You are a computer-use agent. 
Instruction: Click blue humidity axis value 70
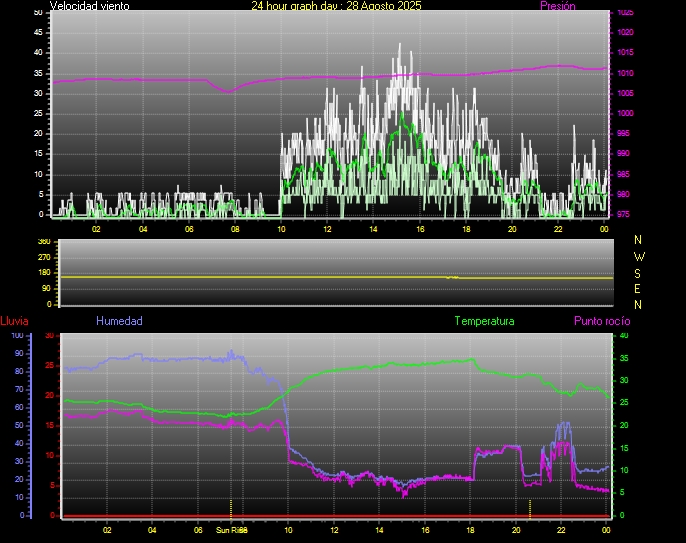19,389
